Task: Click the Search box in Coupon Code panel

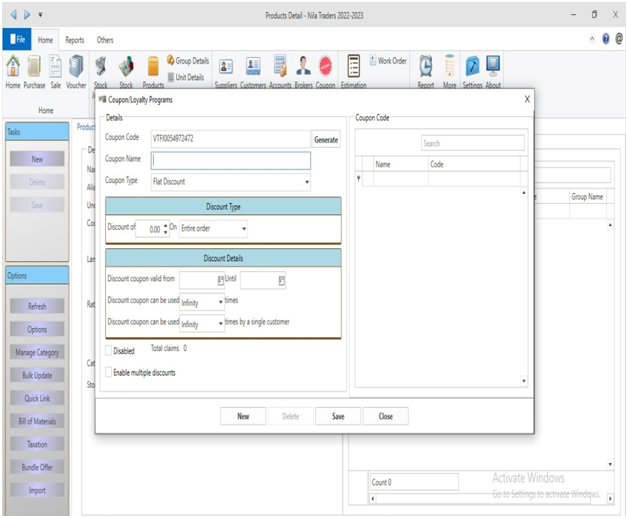Action: (x=473, y=143)
